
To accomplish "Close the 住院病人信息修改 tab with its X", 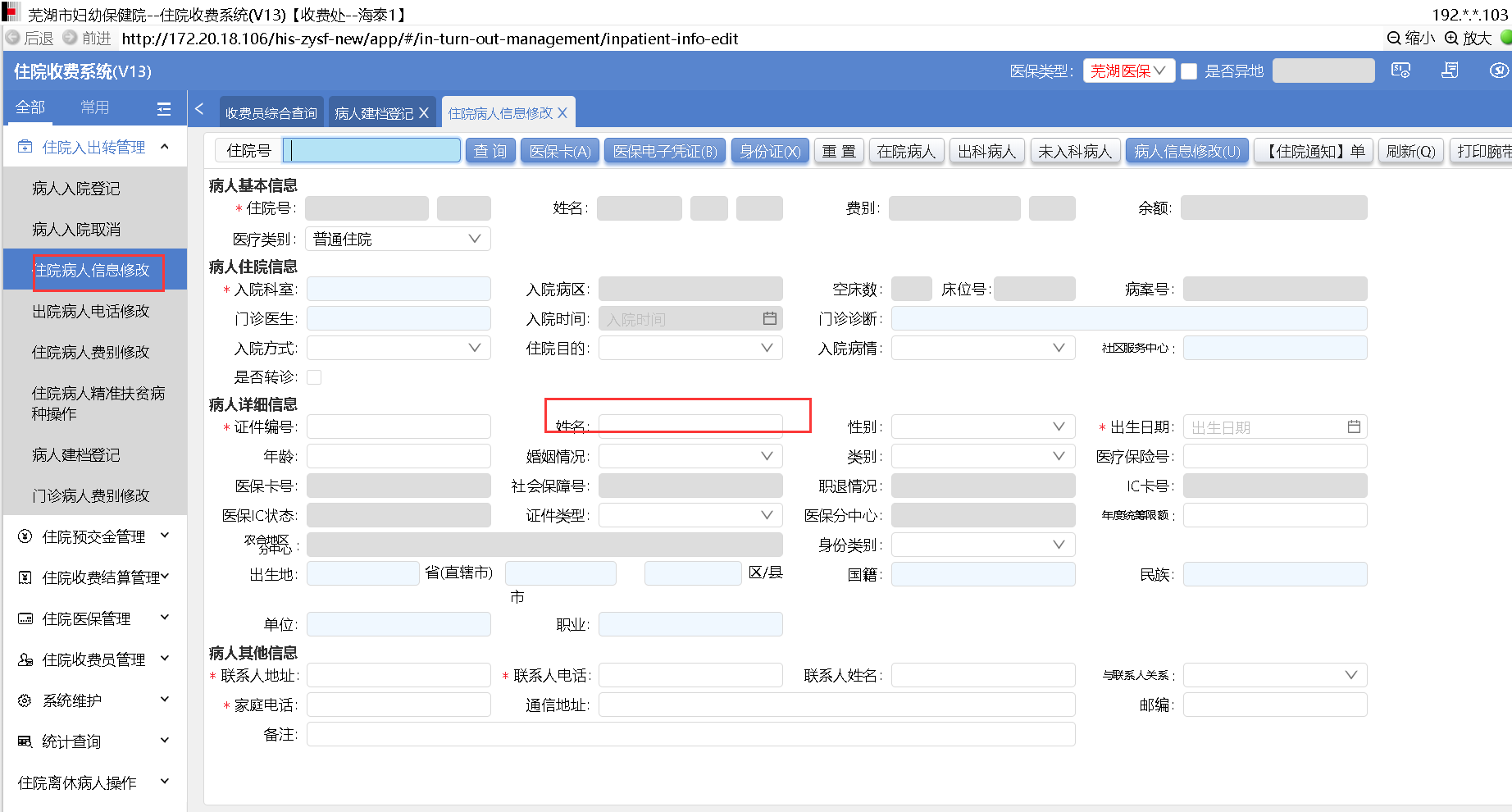I will click(x=562, y=113).
